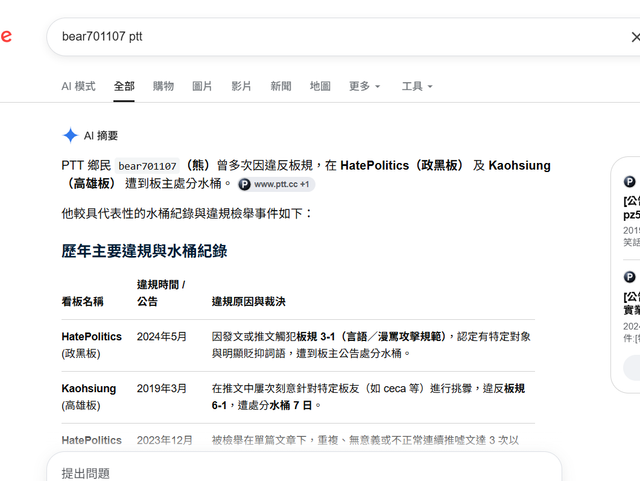
Task: Open the www.ptt.cc +1 source chip
Action: (x=276, y=184)
